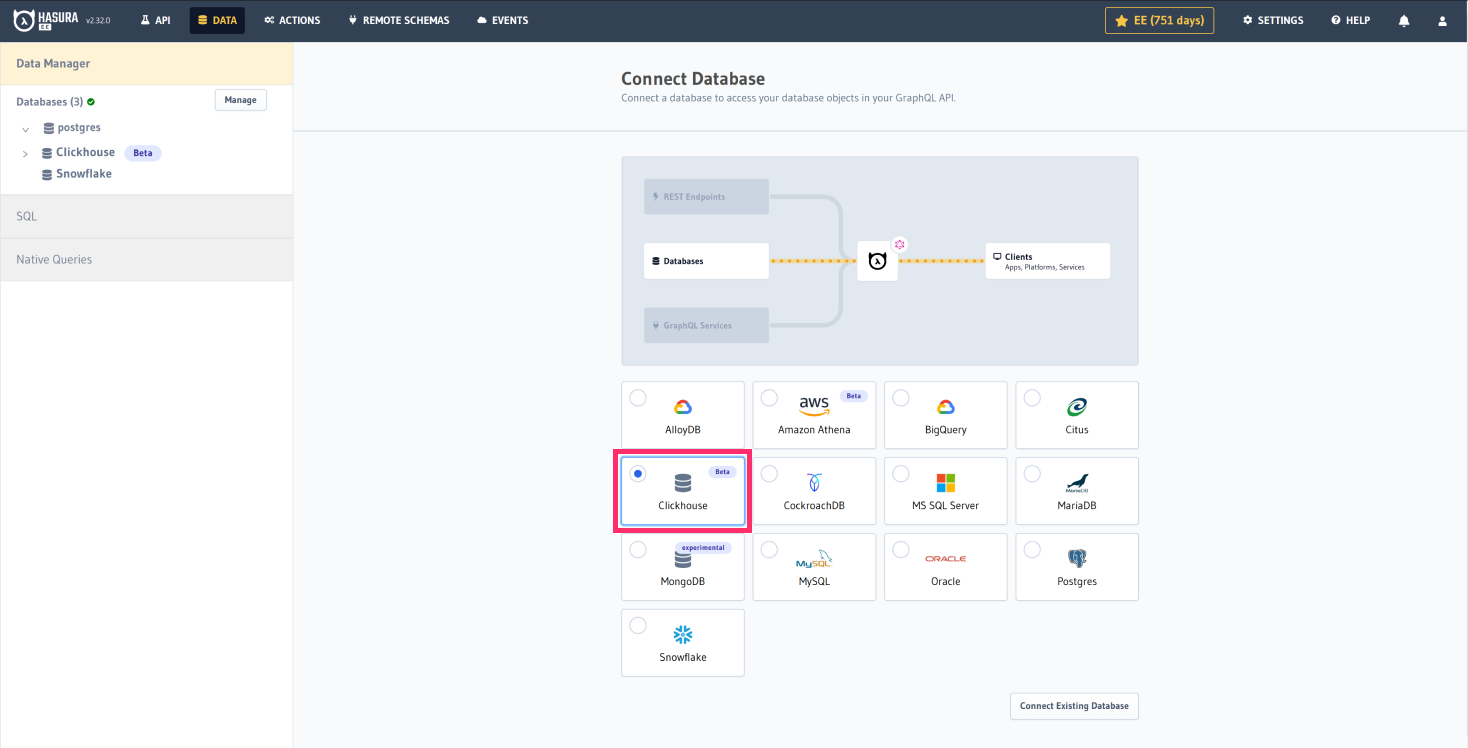Viewport: 1468px width, 748px height.
Task: Select the MS SQL Server radio button
Action: point(901,474)
